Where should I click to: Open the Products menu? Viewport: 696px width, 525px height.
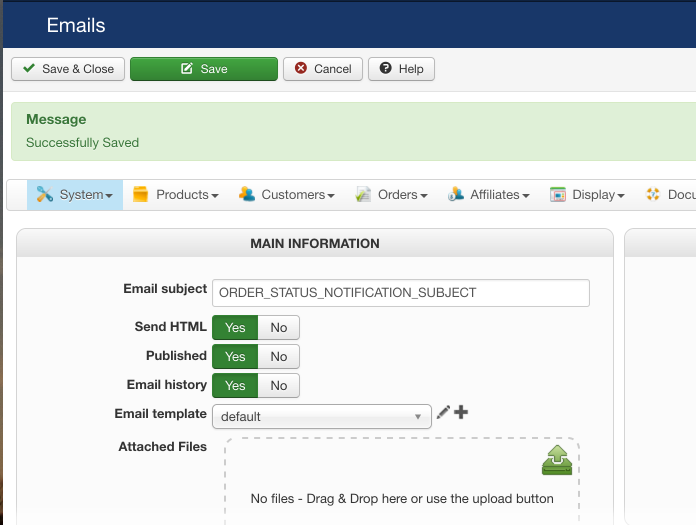point(176,195)
